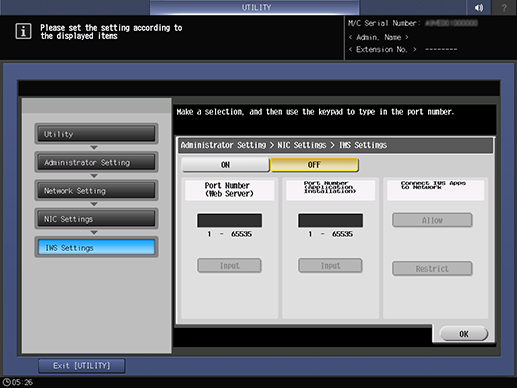Turn IWS Settings ON

(x=225, y=165)
